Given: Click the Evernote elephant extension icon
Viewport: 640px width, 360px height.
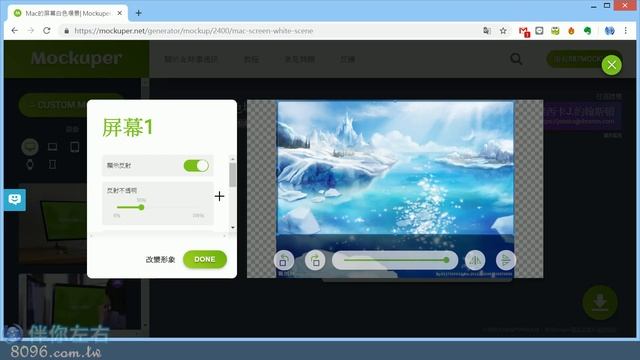Looking at the screenshot, I should point(587,31).
